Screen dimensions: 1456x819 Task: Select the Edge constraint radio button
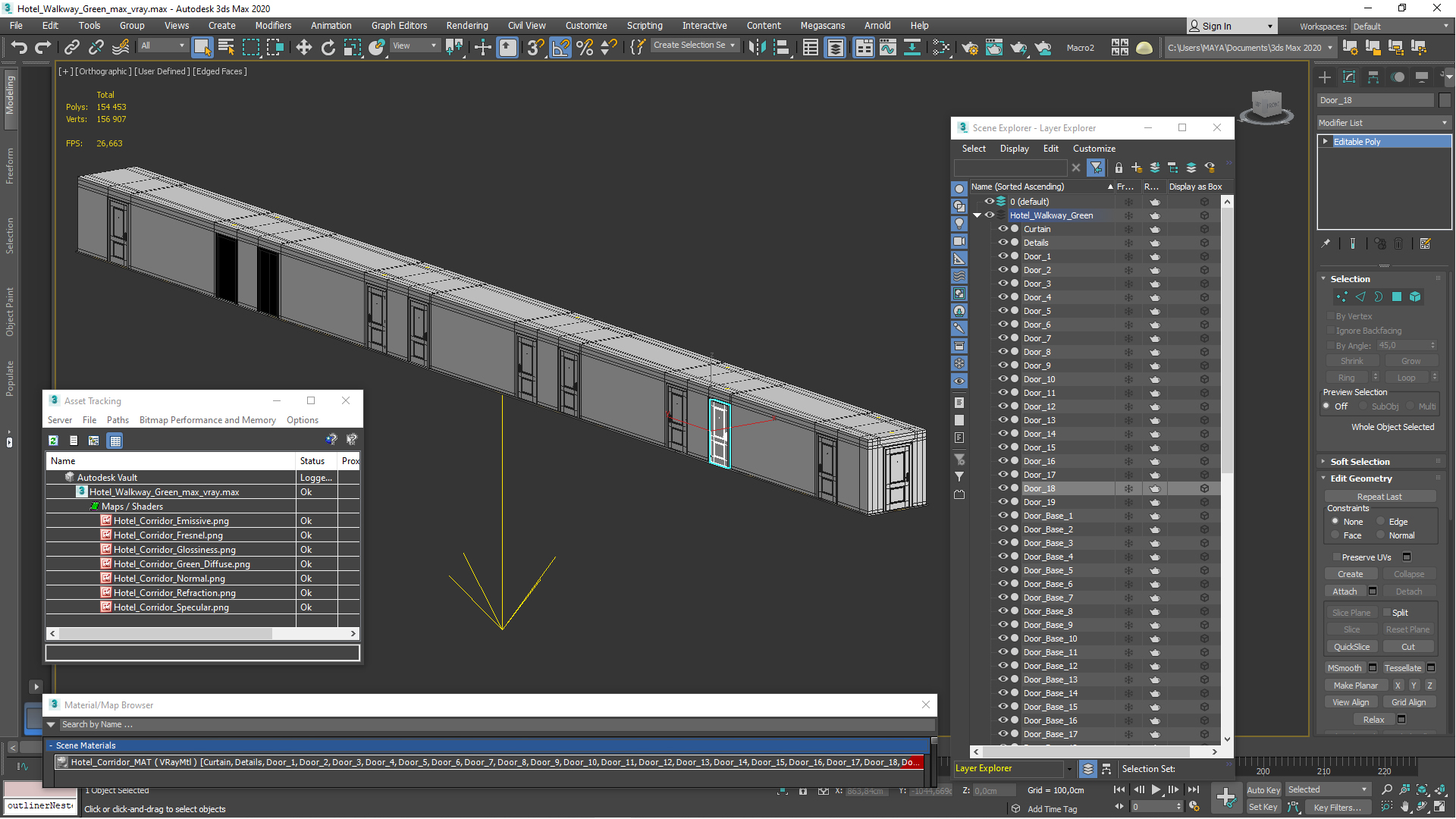pos(1380,522)
